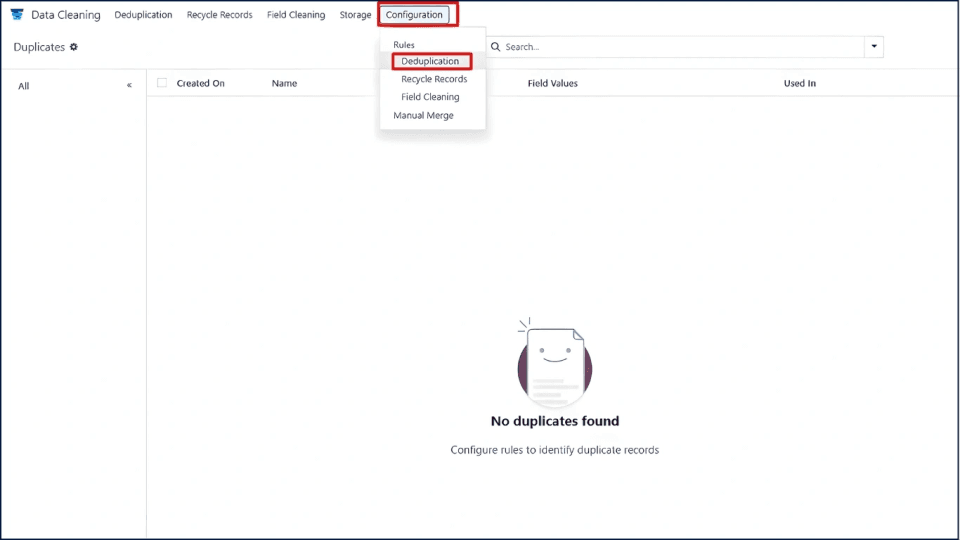Click the Data Cleaning app title
This screenshot has width=960, height=540.
(66, 15)
